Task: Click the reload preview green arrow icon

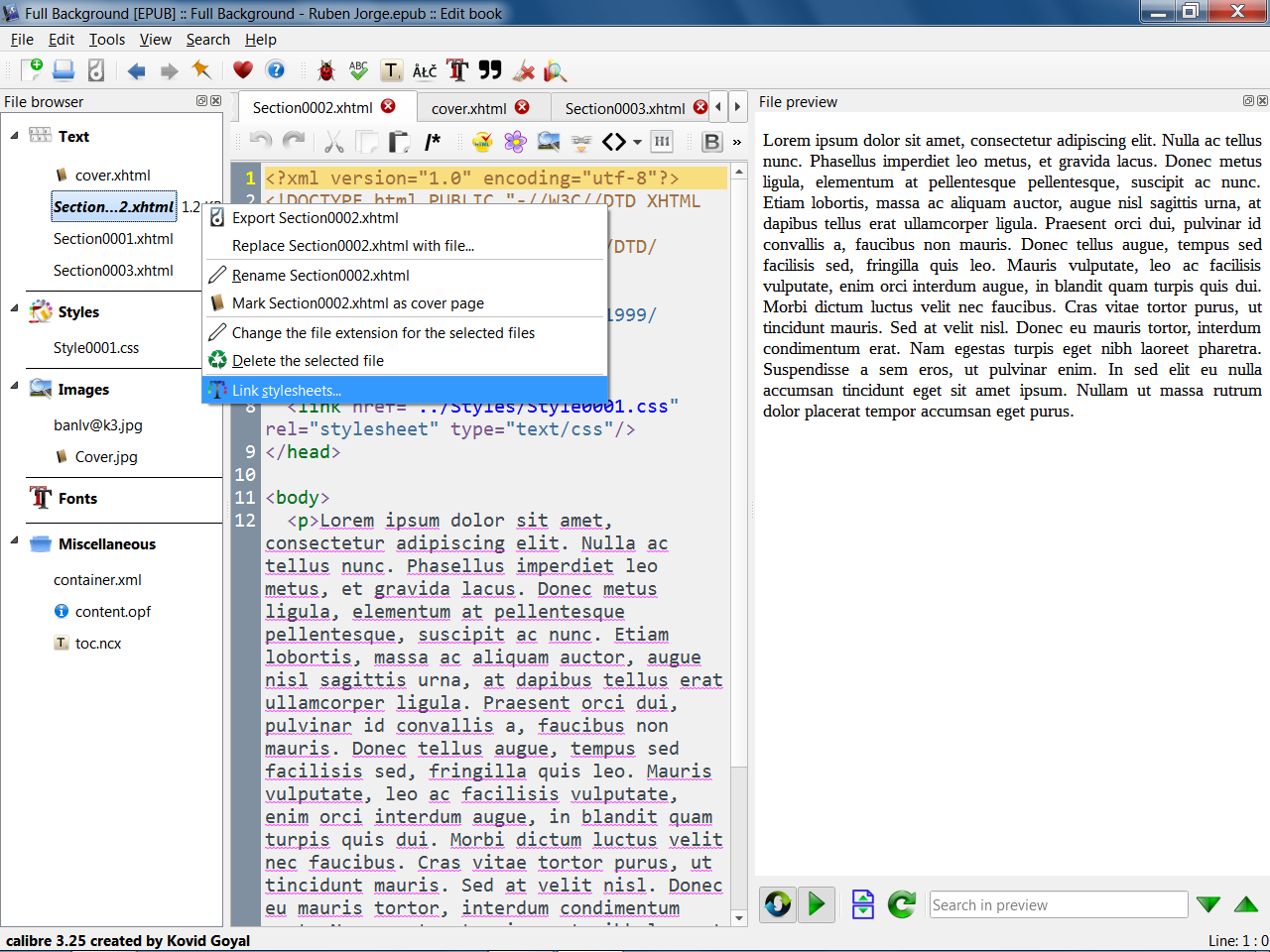Action: point(901,904)
